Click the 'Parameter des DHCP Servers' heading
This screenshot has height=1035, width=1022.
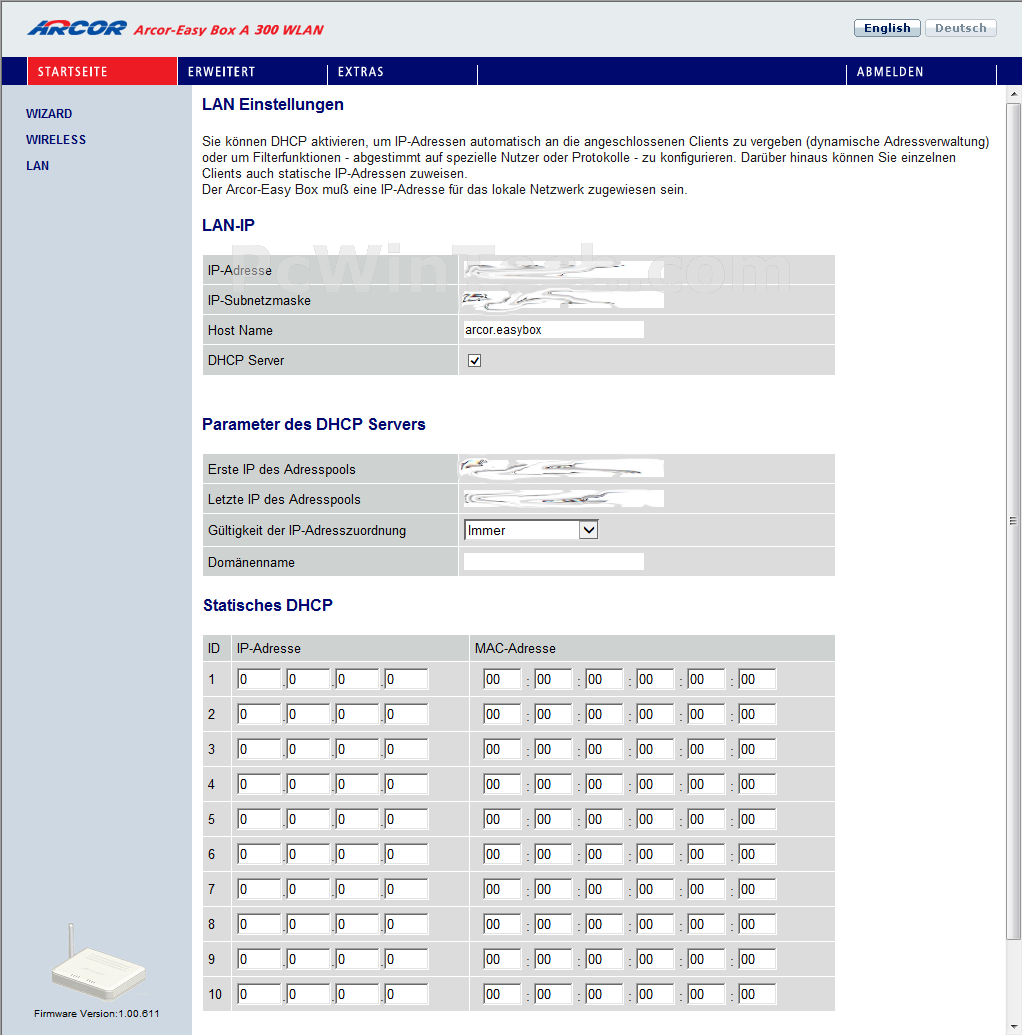click(314, 424)
